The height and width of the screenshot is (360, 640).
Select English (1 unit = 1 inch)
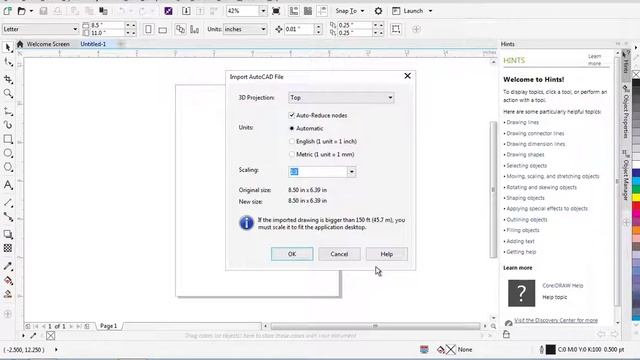[x=291, y=141]
